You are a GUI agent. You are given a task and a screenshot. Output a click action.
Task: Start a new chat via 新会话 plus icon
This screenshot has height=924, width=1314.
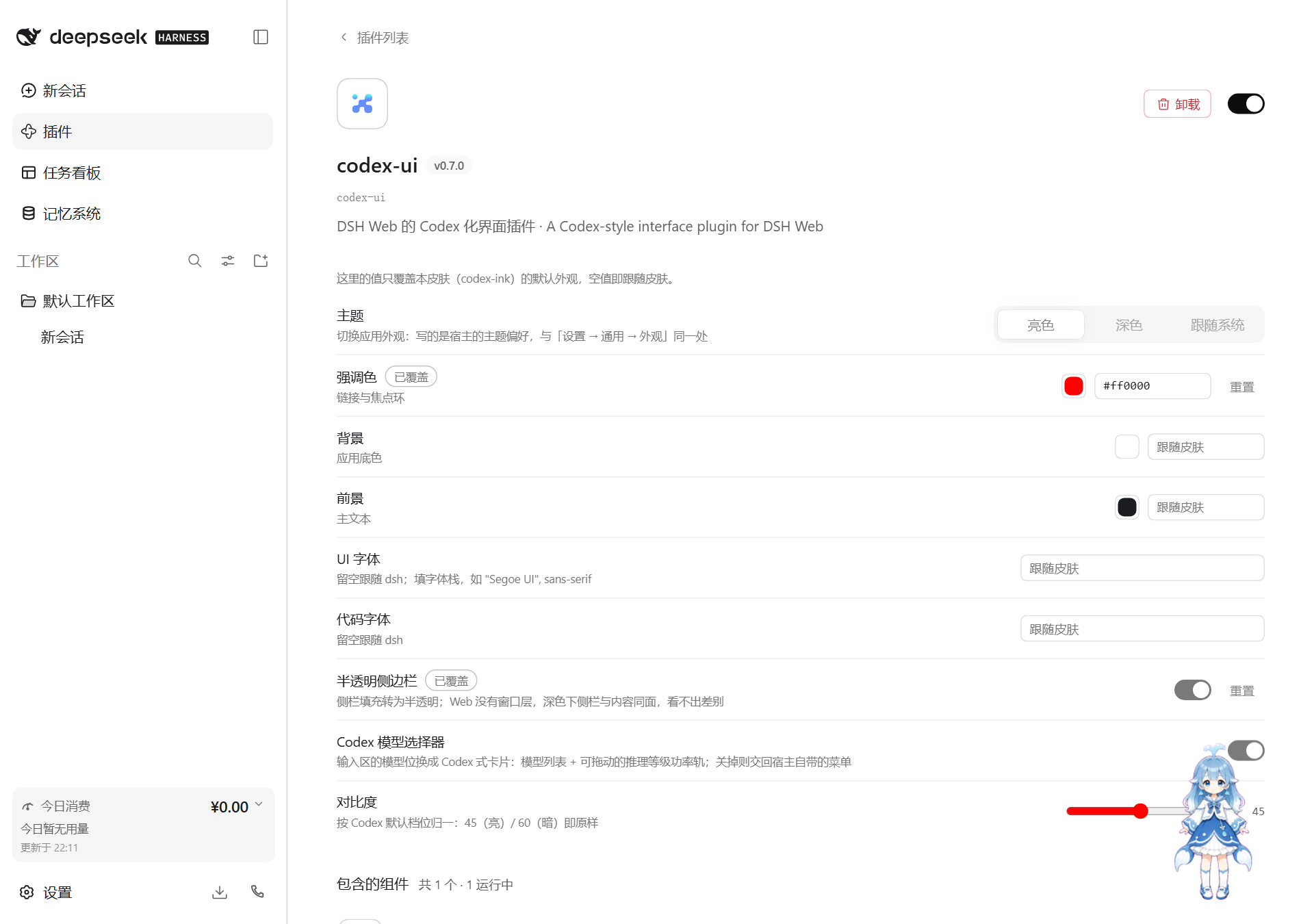29,90
